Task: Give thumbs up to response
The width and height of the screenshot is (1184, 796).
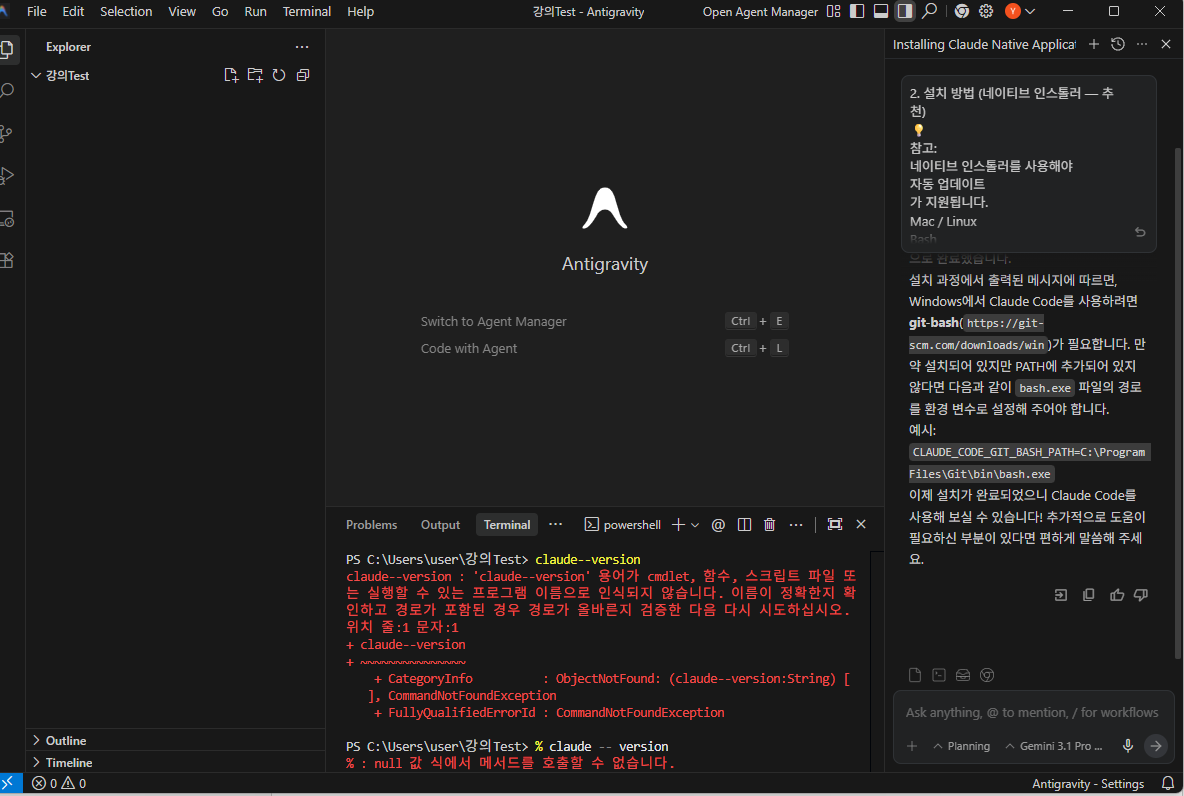Action: [x=1117, y=595]
